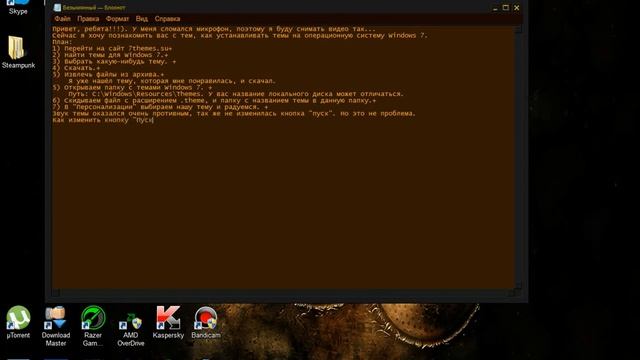Viewport: 640px width, 360px height.
Task: Click the line starting '7) В "Персонализации"'
Action: (160, 107)
